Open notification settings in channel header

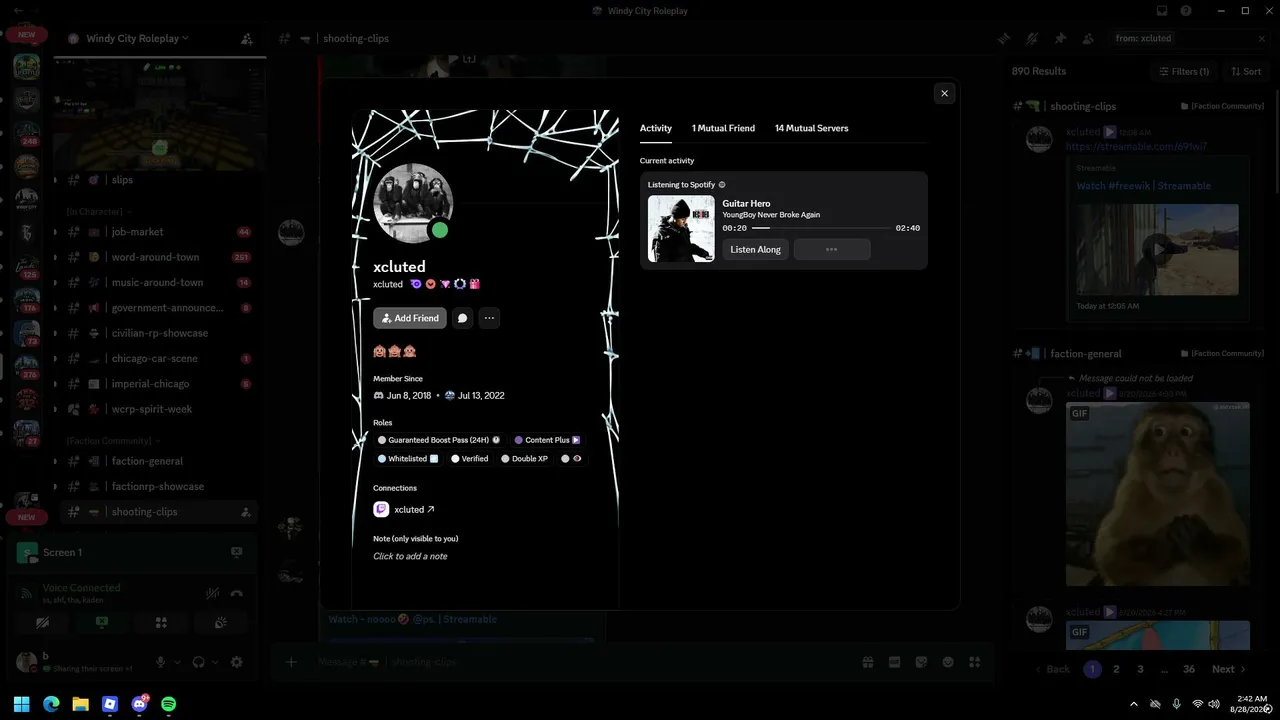[x=1032, y=38]
